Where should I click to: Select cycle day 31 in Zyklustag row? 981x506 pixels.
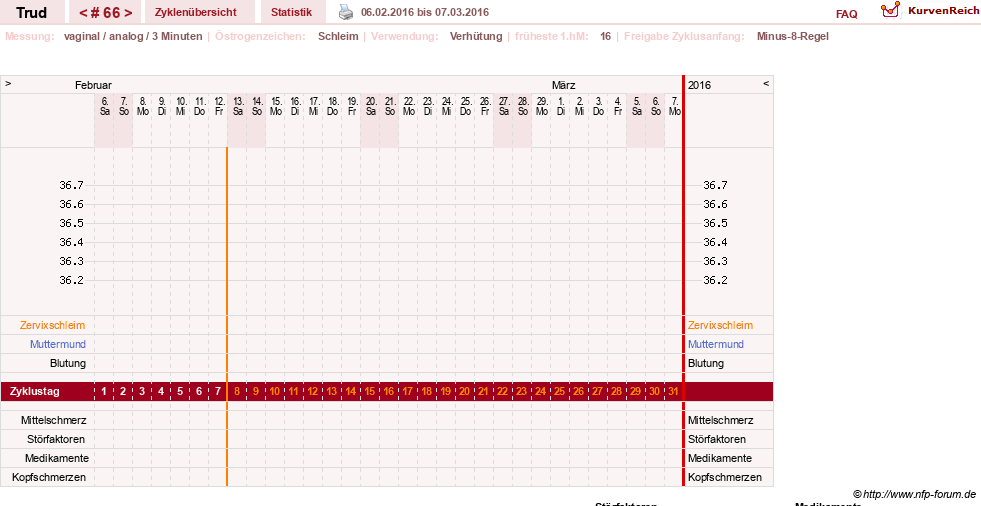(x=673, y=392)
